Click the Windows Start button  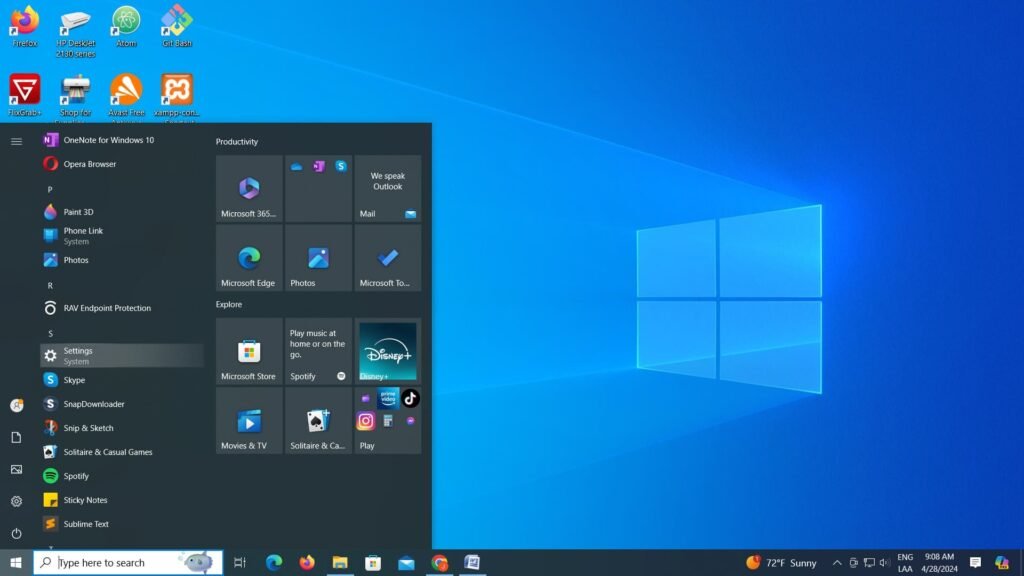(x=16, y=562)
